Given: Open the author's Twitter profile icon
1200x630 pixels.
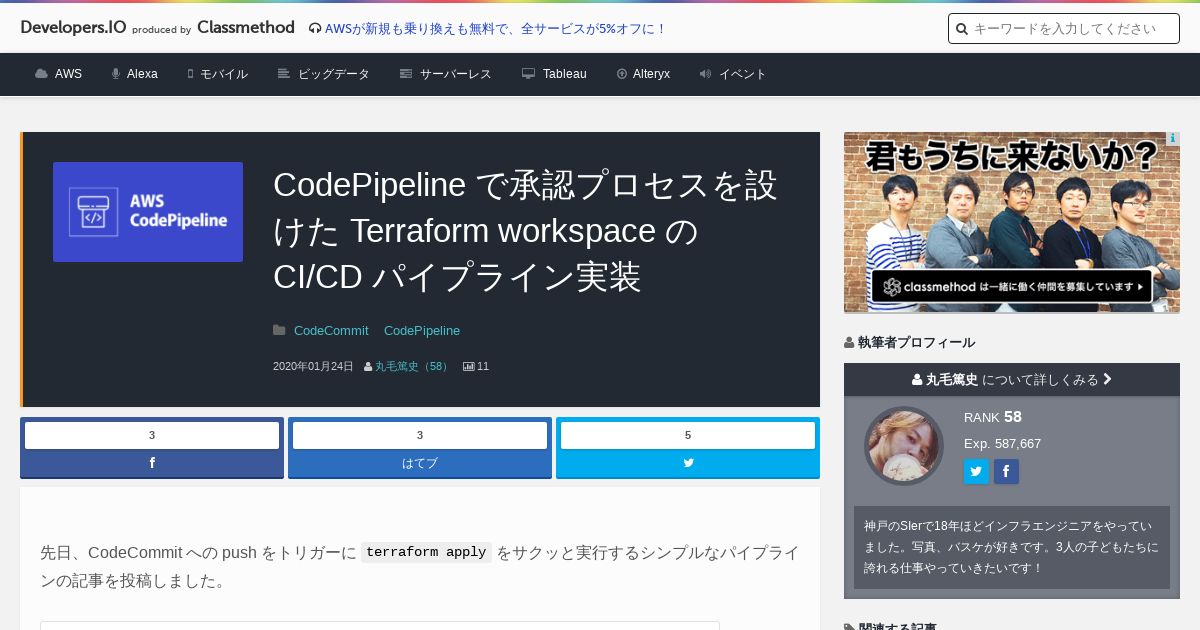Looking at the screenshot, I should click(976, 472).
